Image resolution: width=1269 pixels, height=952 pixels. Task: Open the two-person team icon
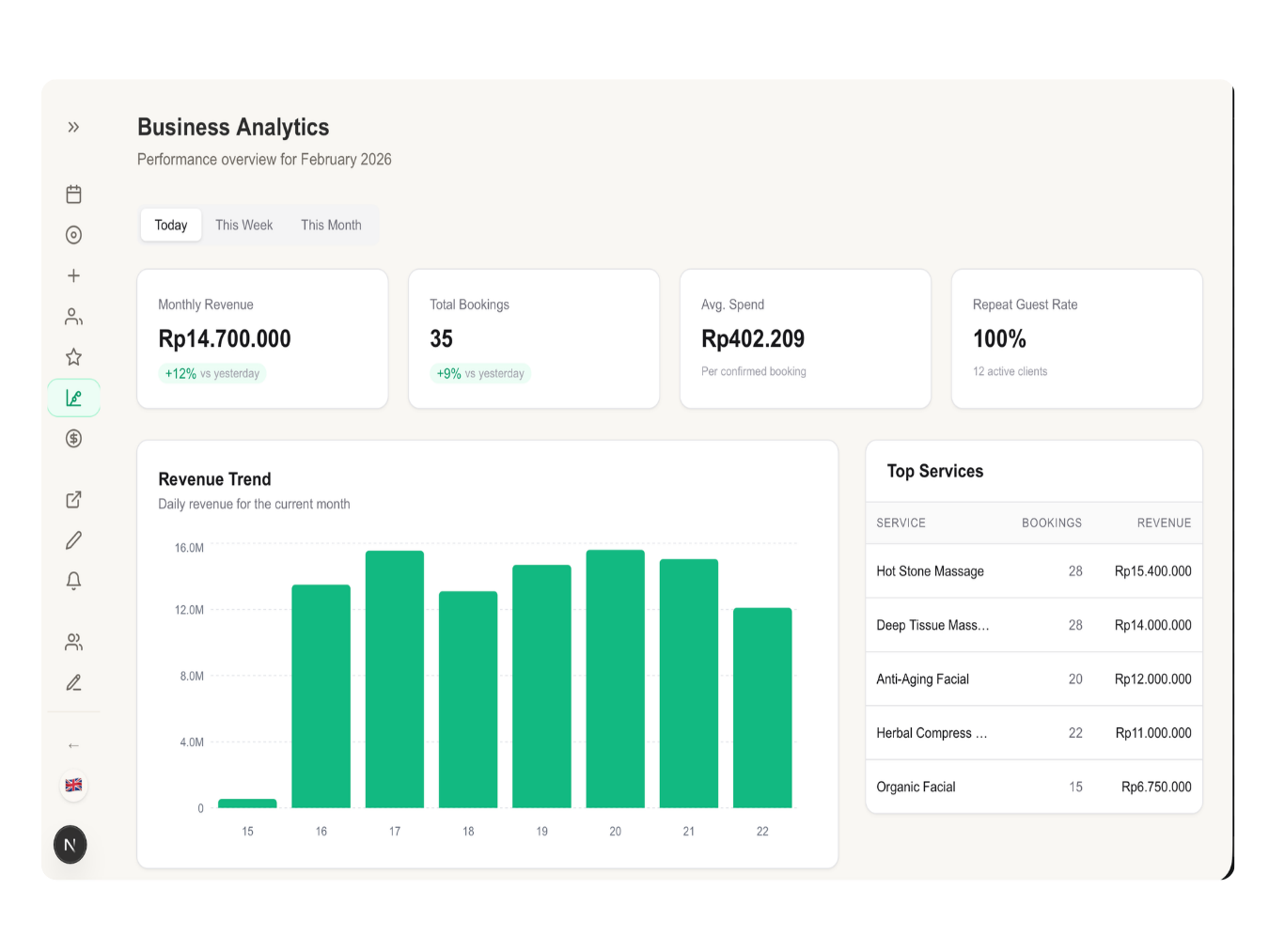pyautogui.click(x=73, y=642)
